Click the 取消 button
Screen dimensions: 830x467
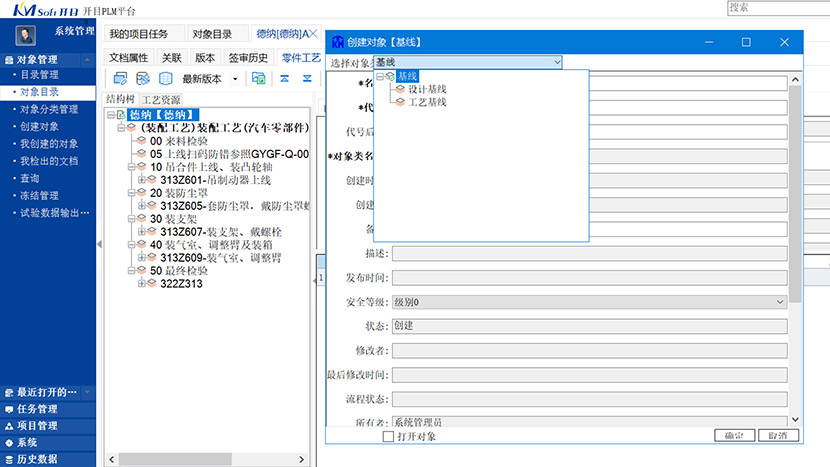pyautogui.click(x=778, y=436)
